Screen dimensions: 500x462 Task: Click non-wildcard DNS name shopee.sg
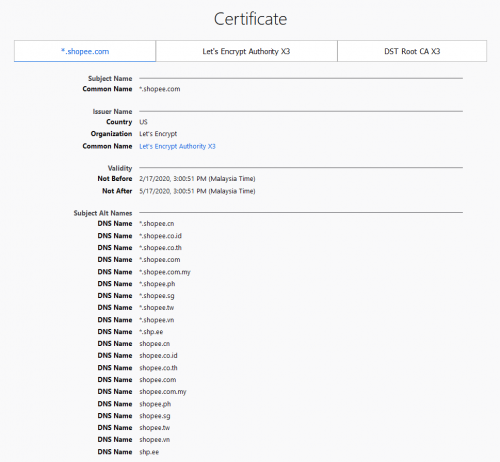155,416
